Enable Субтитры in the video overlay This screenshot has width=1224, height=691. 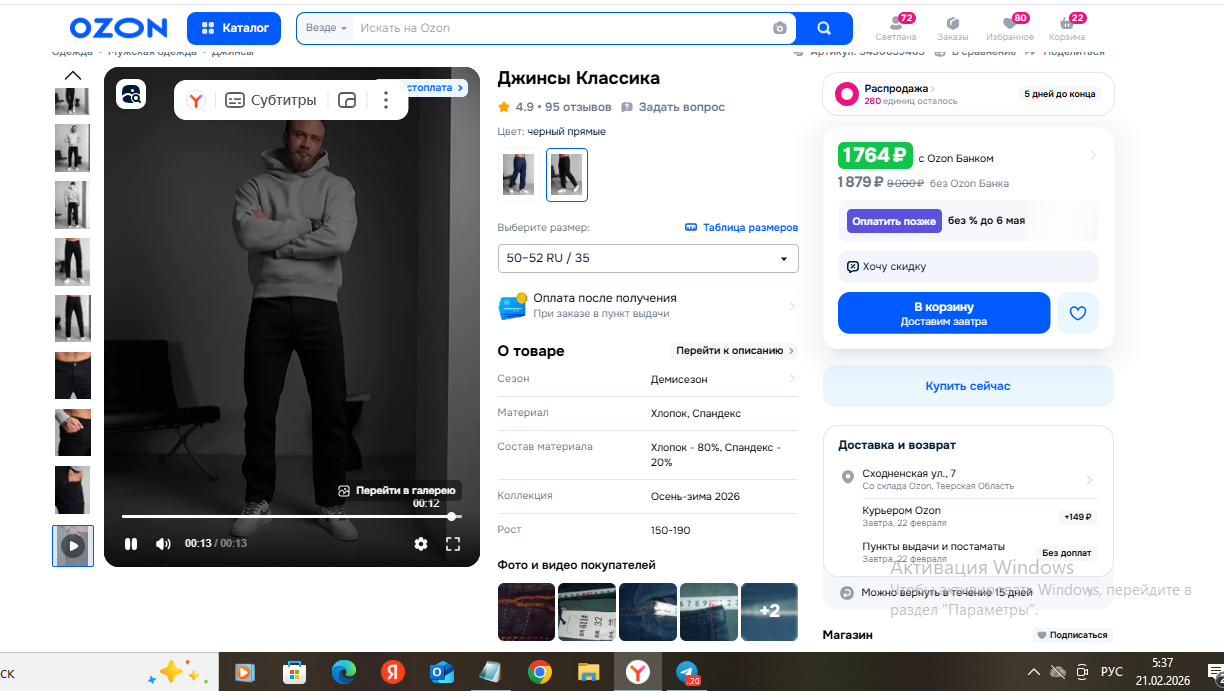pyautogui.click(x=270, y=100)
